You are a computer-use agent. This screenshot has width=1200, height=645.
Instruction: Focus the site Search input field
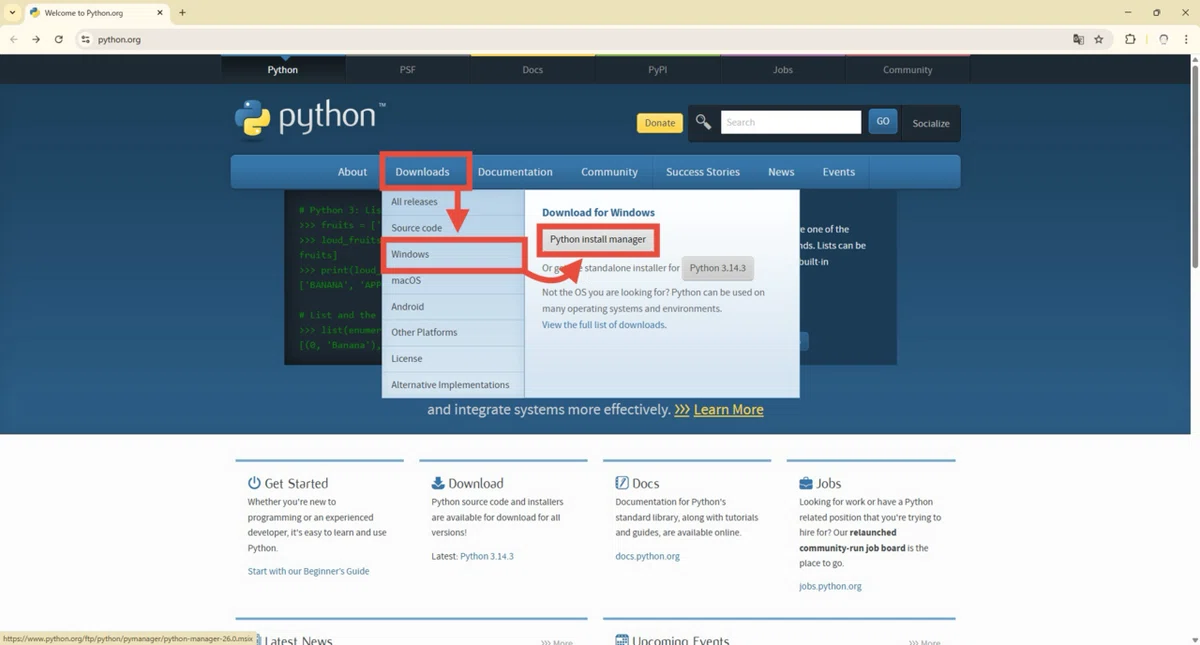[x=790, y=122]
